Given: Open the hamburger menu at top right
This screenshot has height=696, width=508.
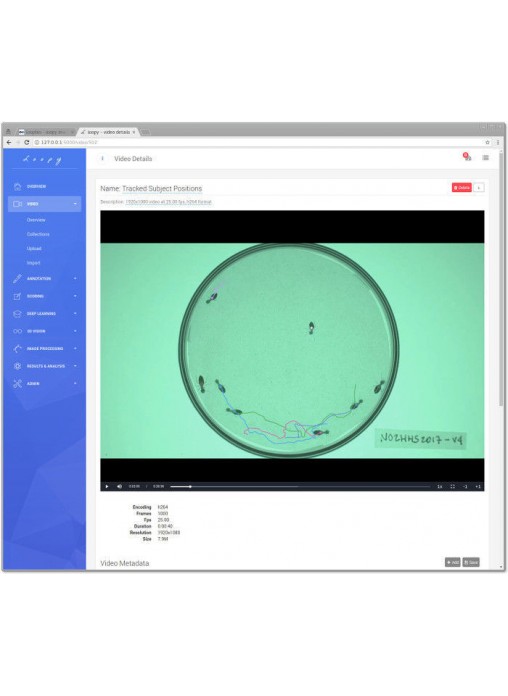Looking at the screenshot, I should coord(486,158).
